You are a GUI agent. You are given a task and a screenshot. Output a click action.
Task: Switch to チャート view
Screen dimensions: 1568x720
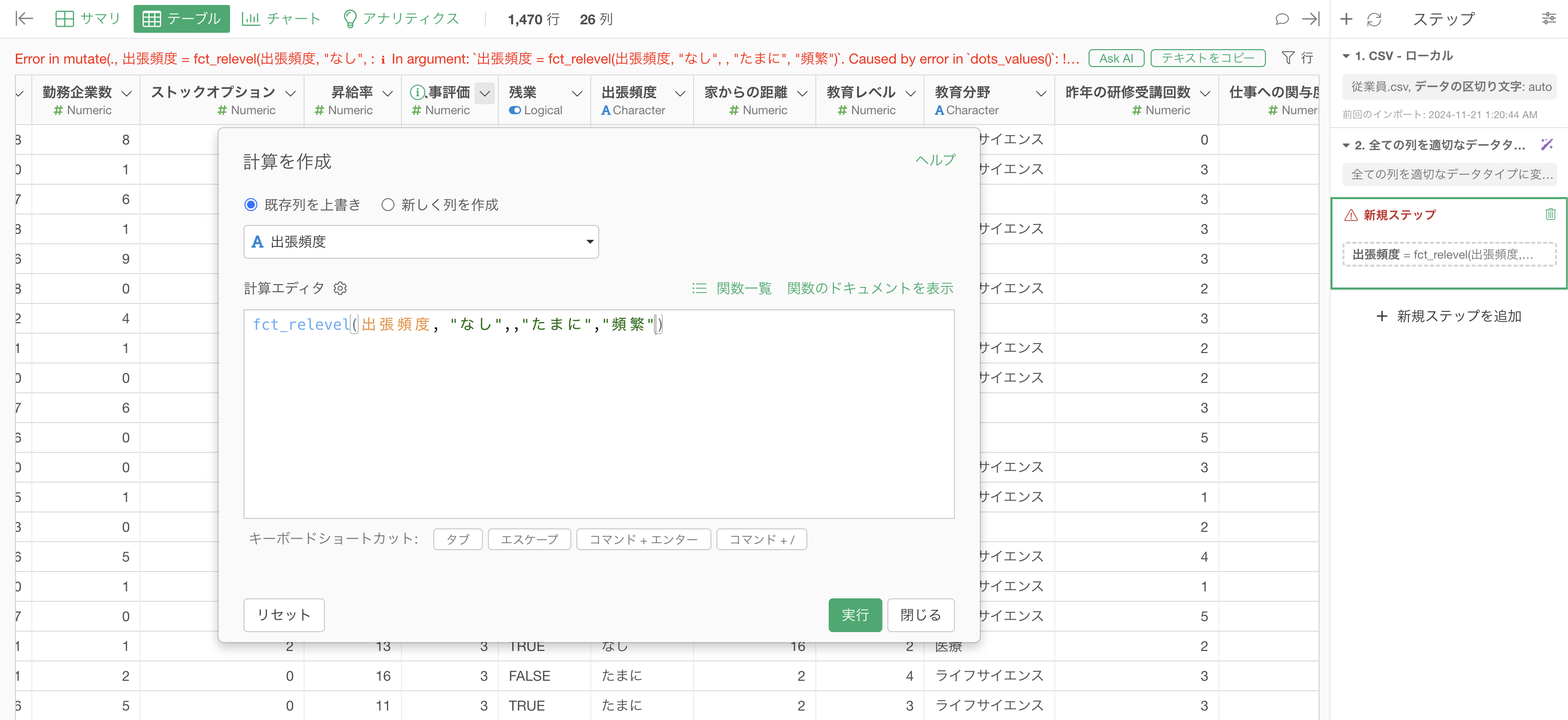pyautogui.click(x=281, y=19)
